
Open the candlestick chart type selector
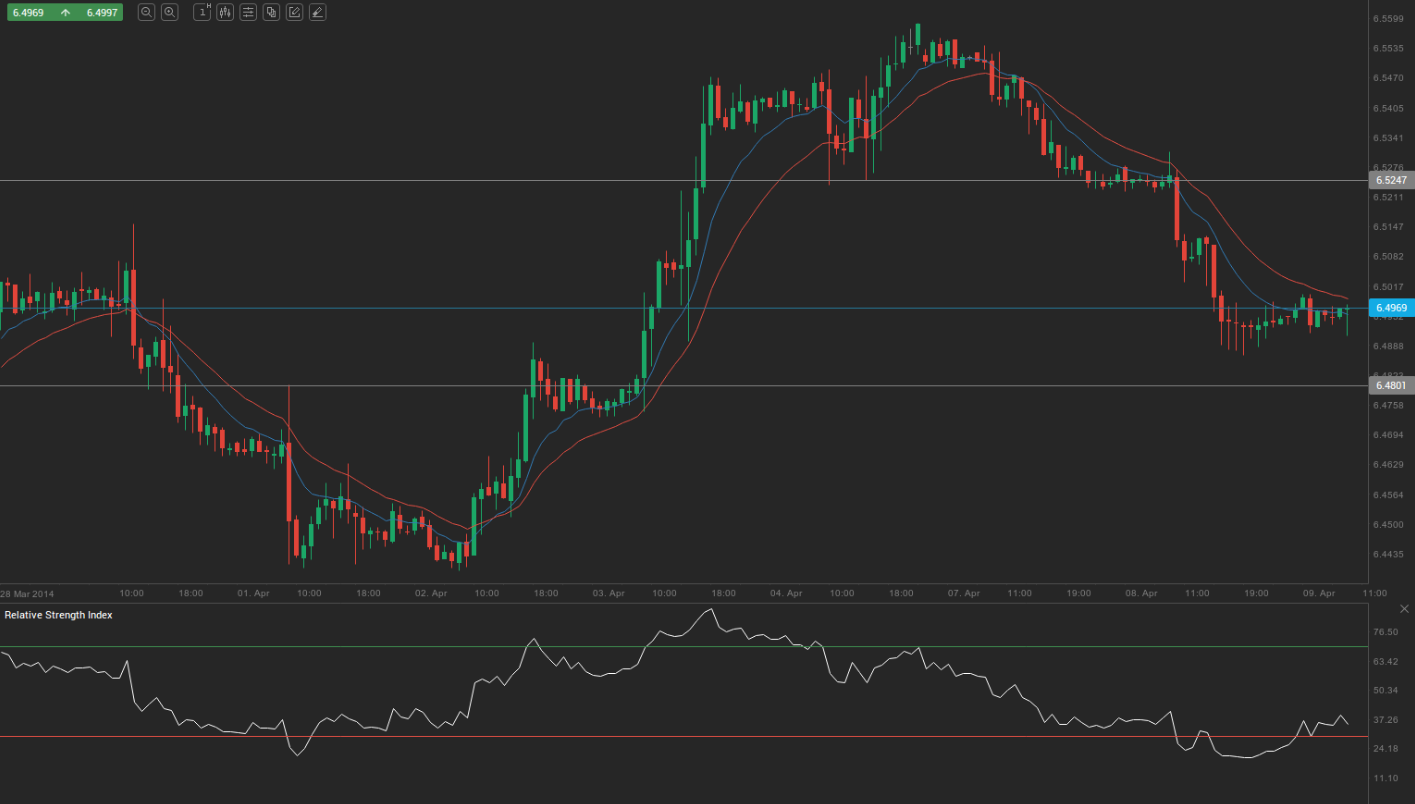pyautogui.click(x=225, y=12)
